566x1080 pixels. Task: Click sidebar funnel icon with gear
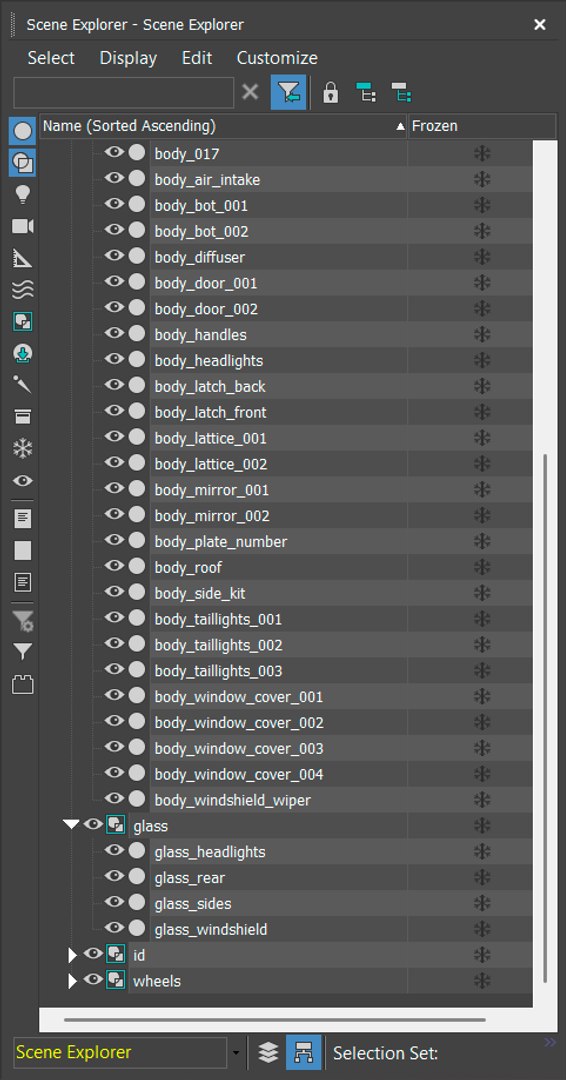(x=23, y=621)
